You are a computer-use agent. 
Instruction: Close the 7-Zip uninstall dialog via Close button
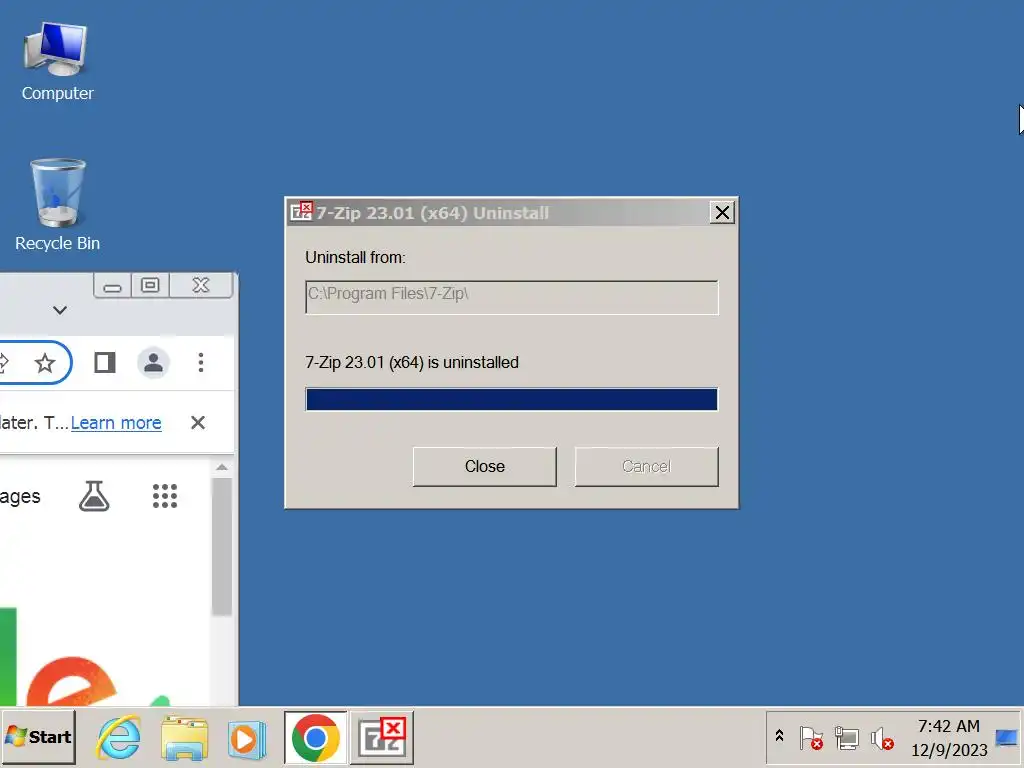coord(485,466)
